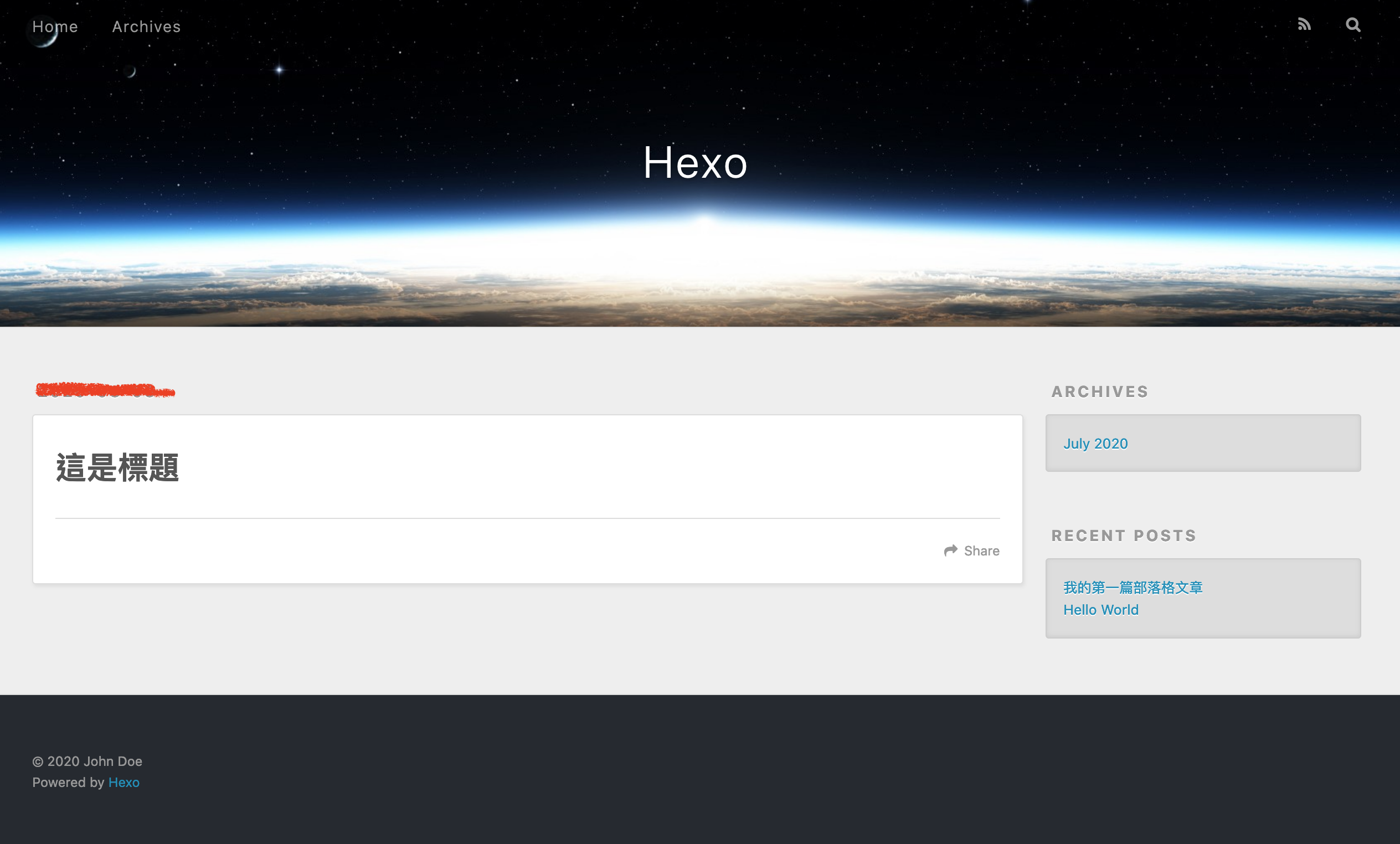Open the July 2020 archive link
1400x844 pixels.
[1095, 443]
